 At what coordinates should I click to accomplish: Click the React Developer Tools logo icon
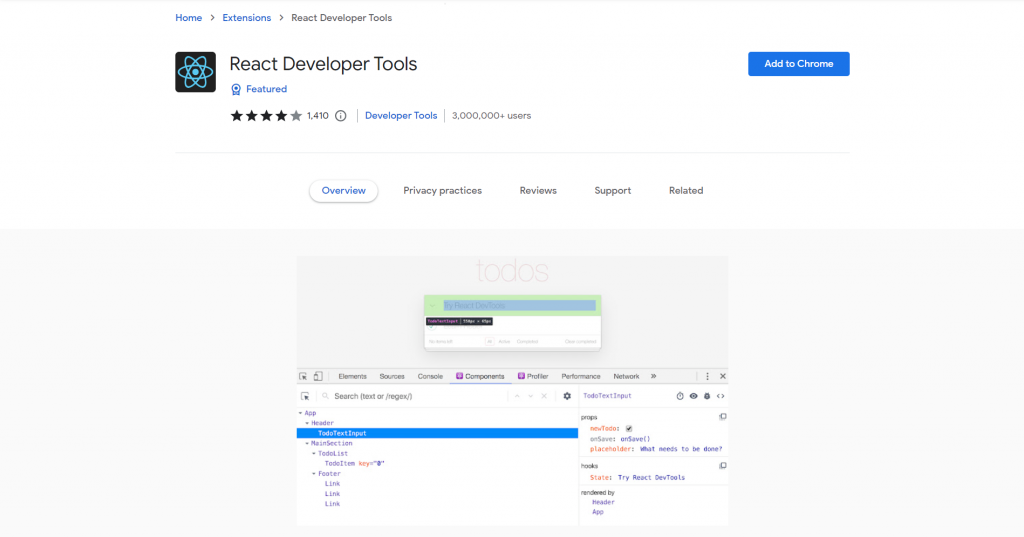tap(195, 72)
